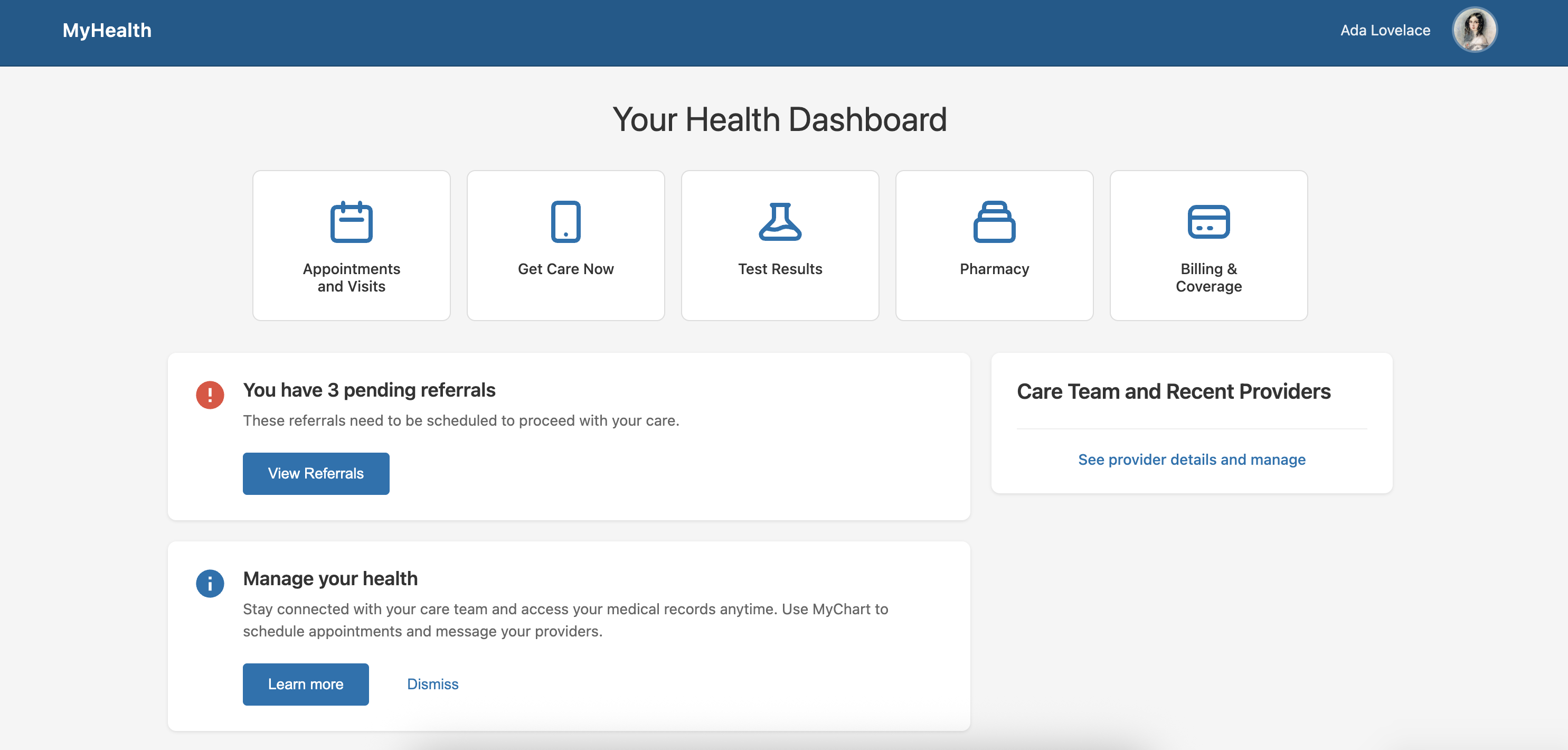Open the Appointments and Visits label
The width and height of the screenshot is (1568, 750).
pos(351,278)
